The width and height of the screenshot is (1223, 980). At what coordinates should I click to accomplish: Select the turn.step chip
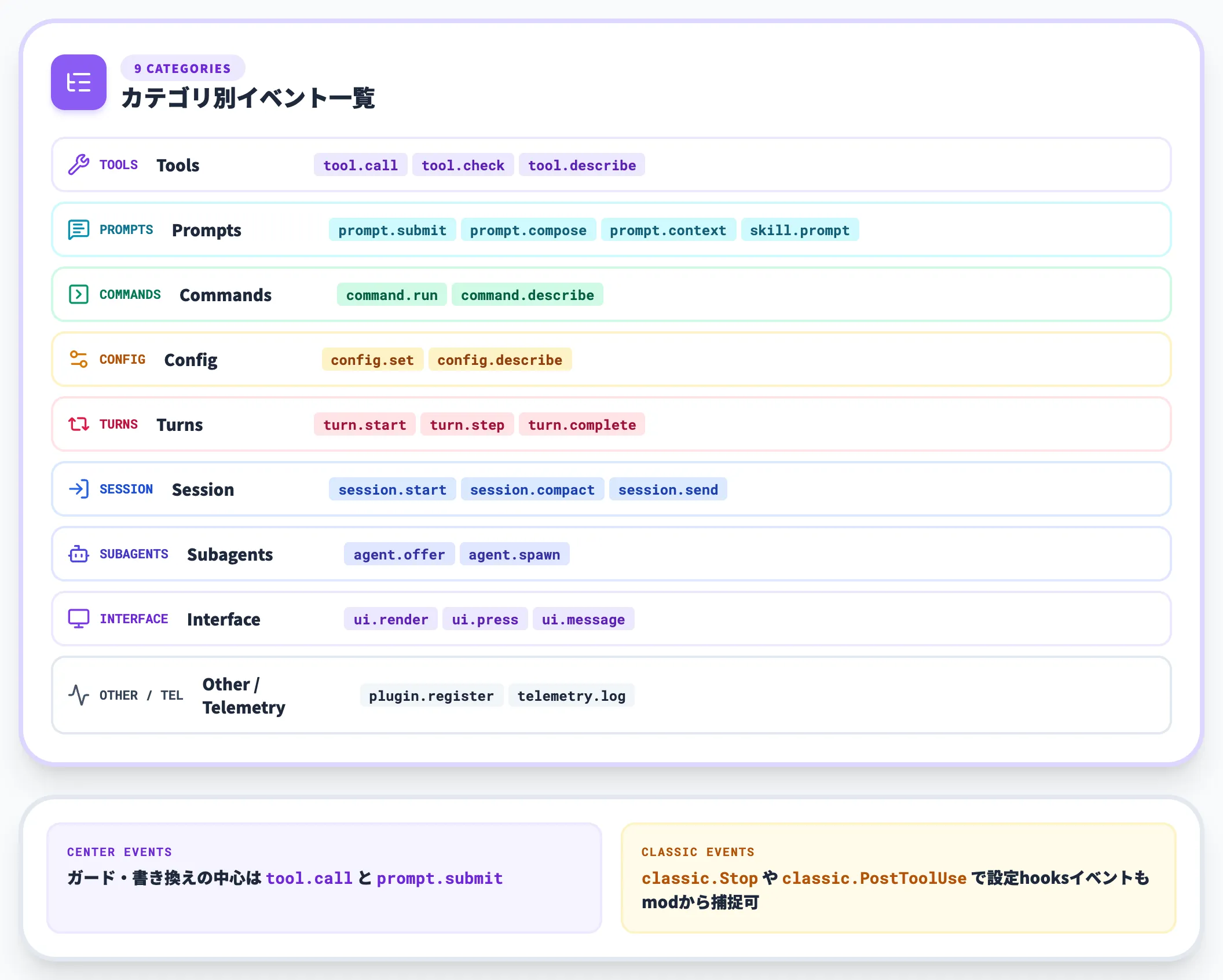467,425
